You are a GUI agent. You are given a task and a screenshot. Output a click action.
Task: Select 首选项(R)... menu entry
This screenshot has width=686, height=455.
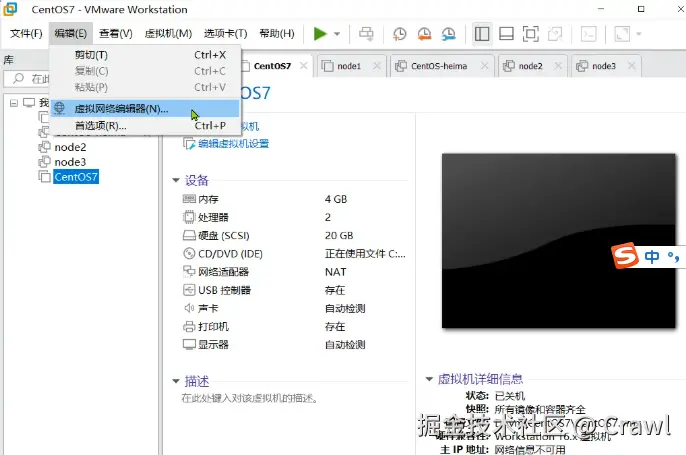(145, 126)
